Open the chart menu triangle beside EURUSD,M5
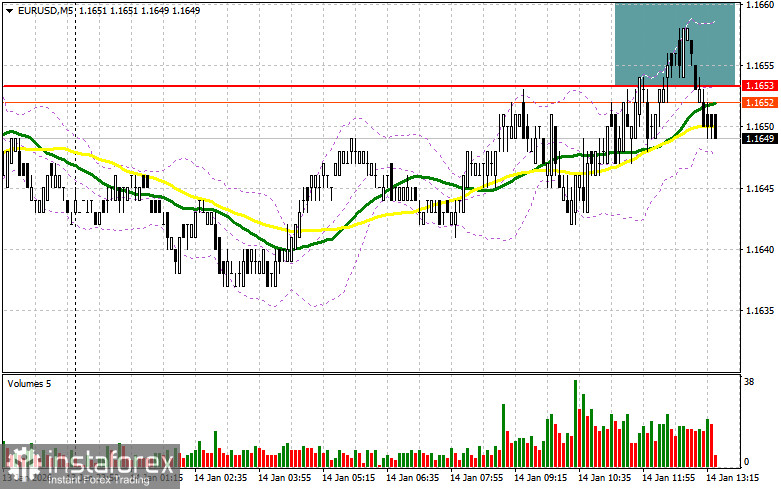 pyautogui.click(x=9, y=10)
